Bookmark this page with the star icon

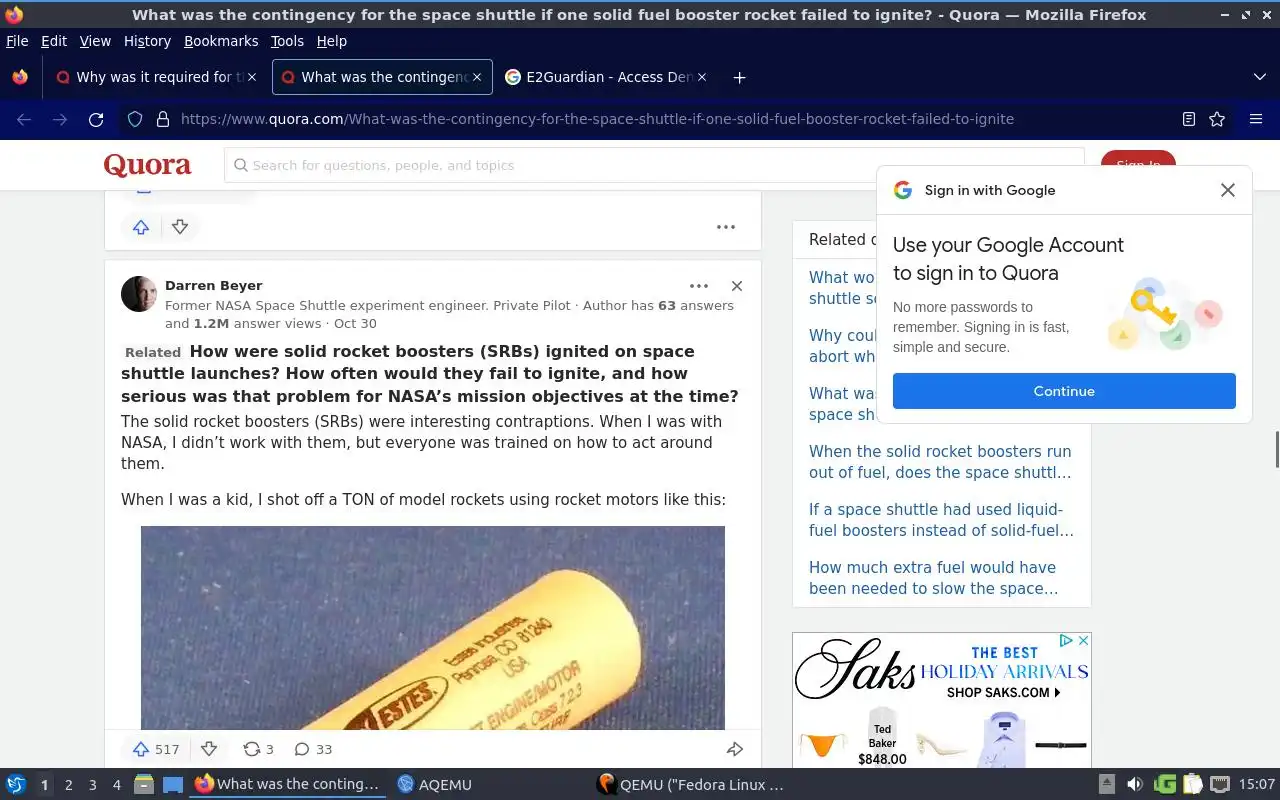(1217, 119)
